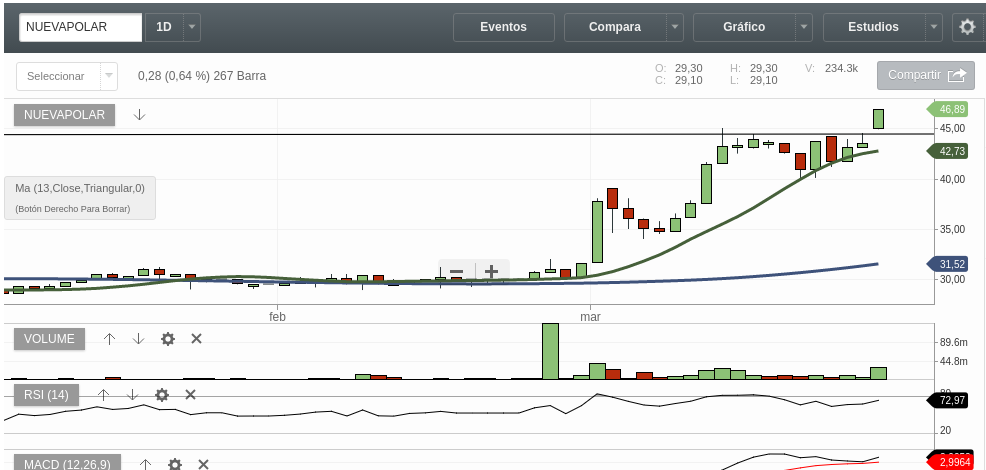Close the VOLUME panel

pyautogui.click(x=196, y=339)
